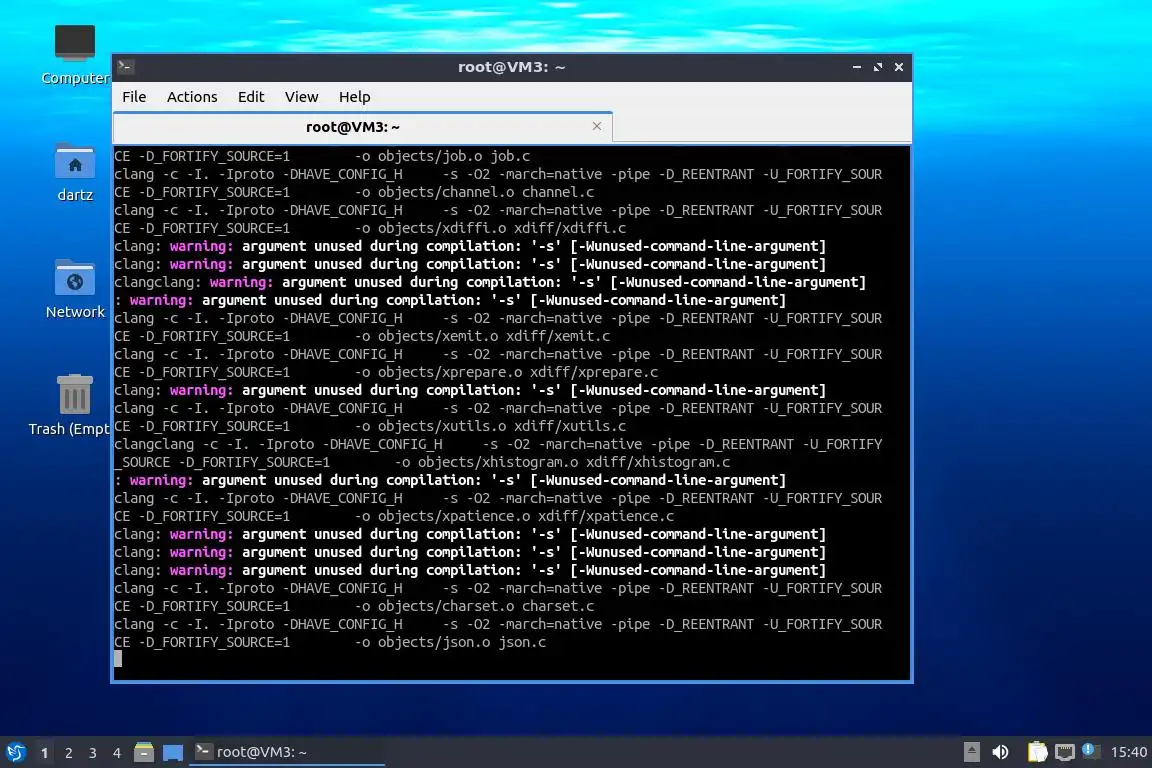Open the update notifier tray icon
This screenshot has height=768, width=1152.
click(1091, 751)
